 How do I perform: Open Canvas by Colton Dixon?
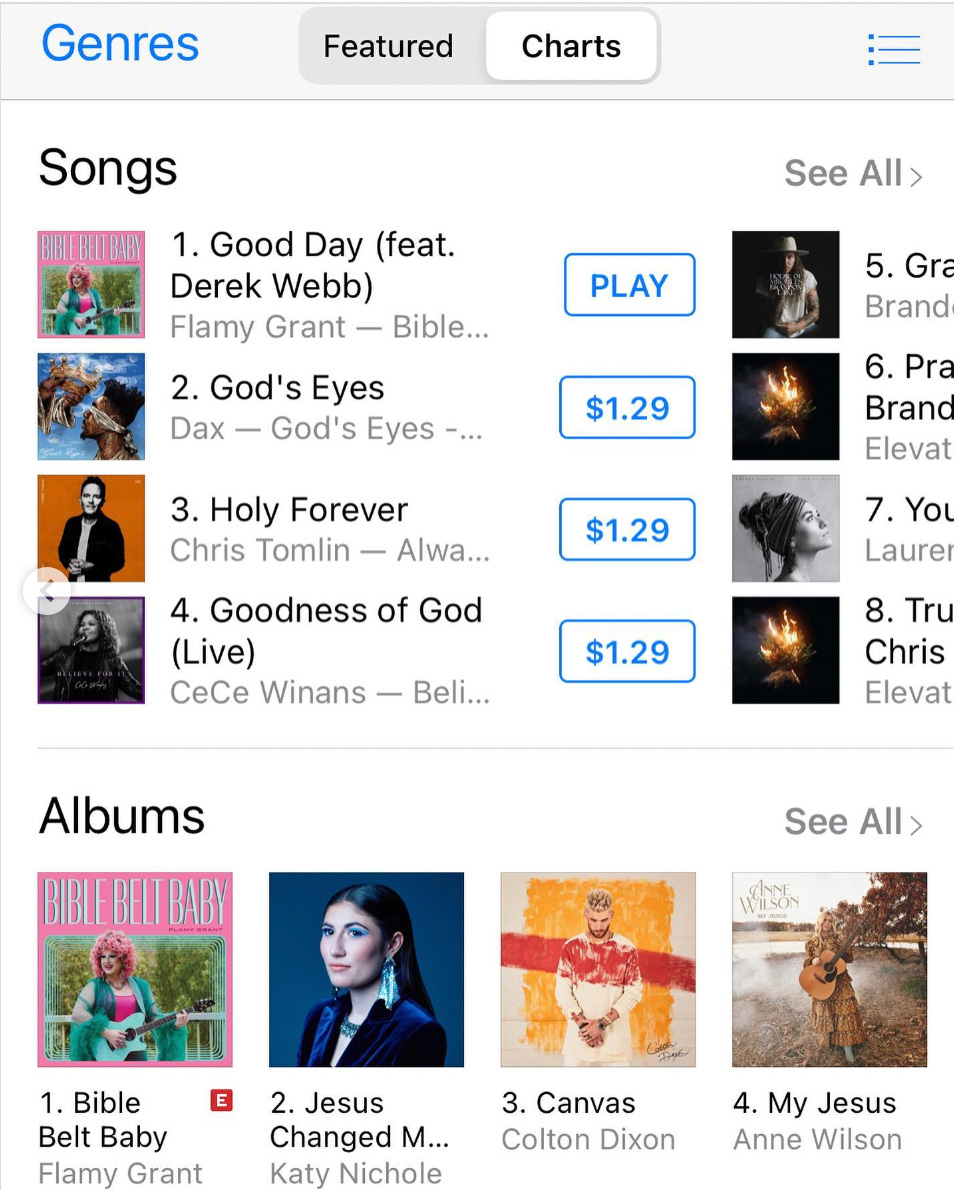point(597,970)
